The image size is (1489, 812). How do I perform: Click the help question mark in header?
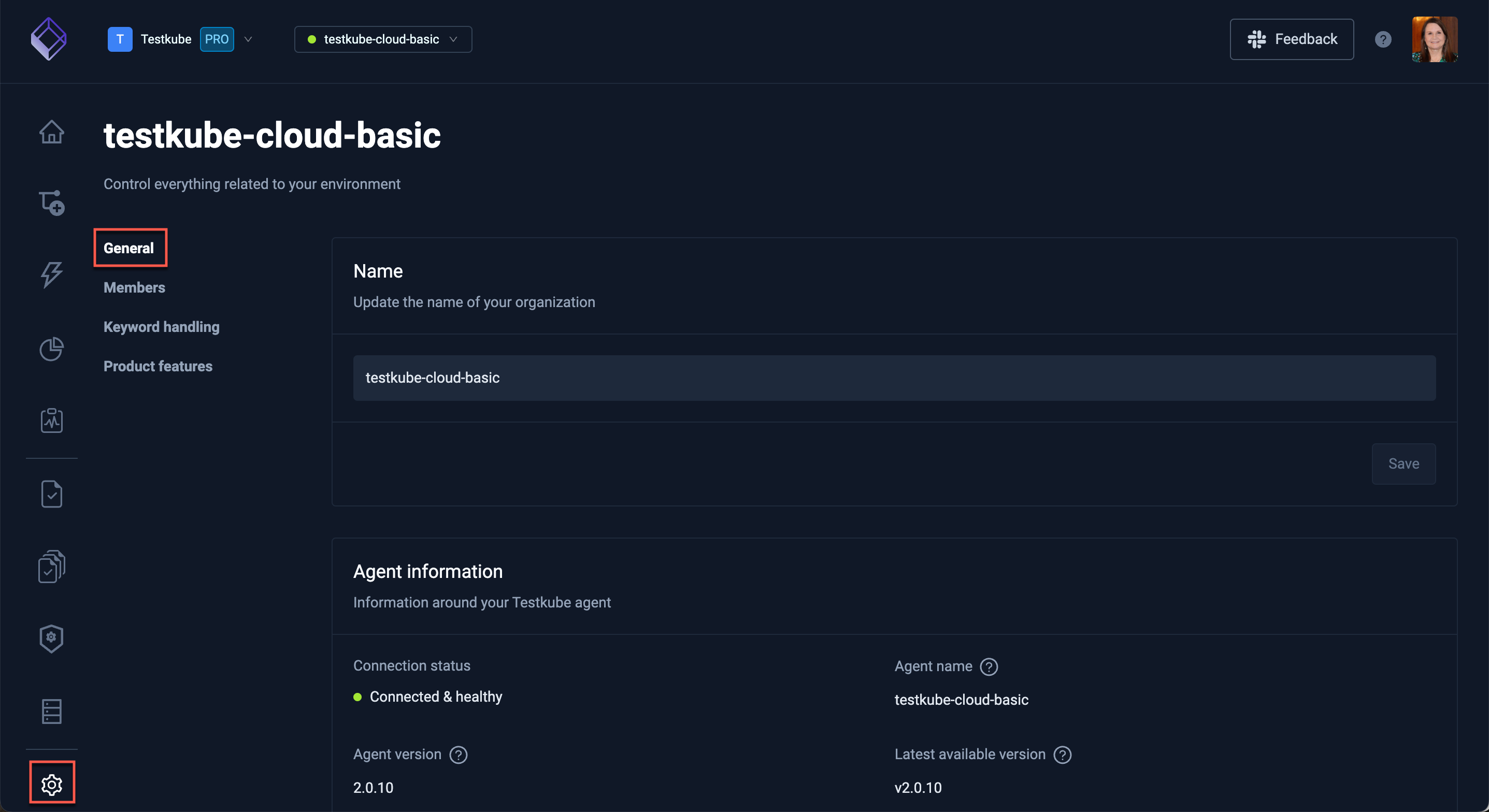tap(1383, 39)
